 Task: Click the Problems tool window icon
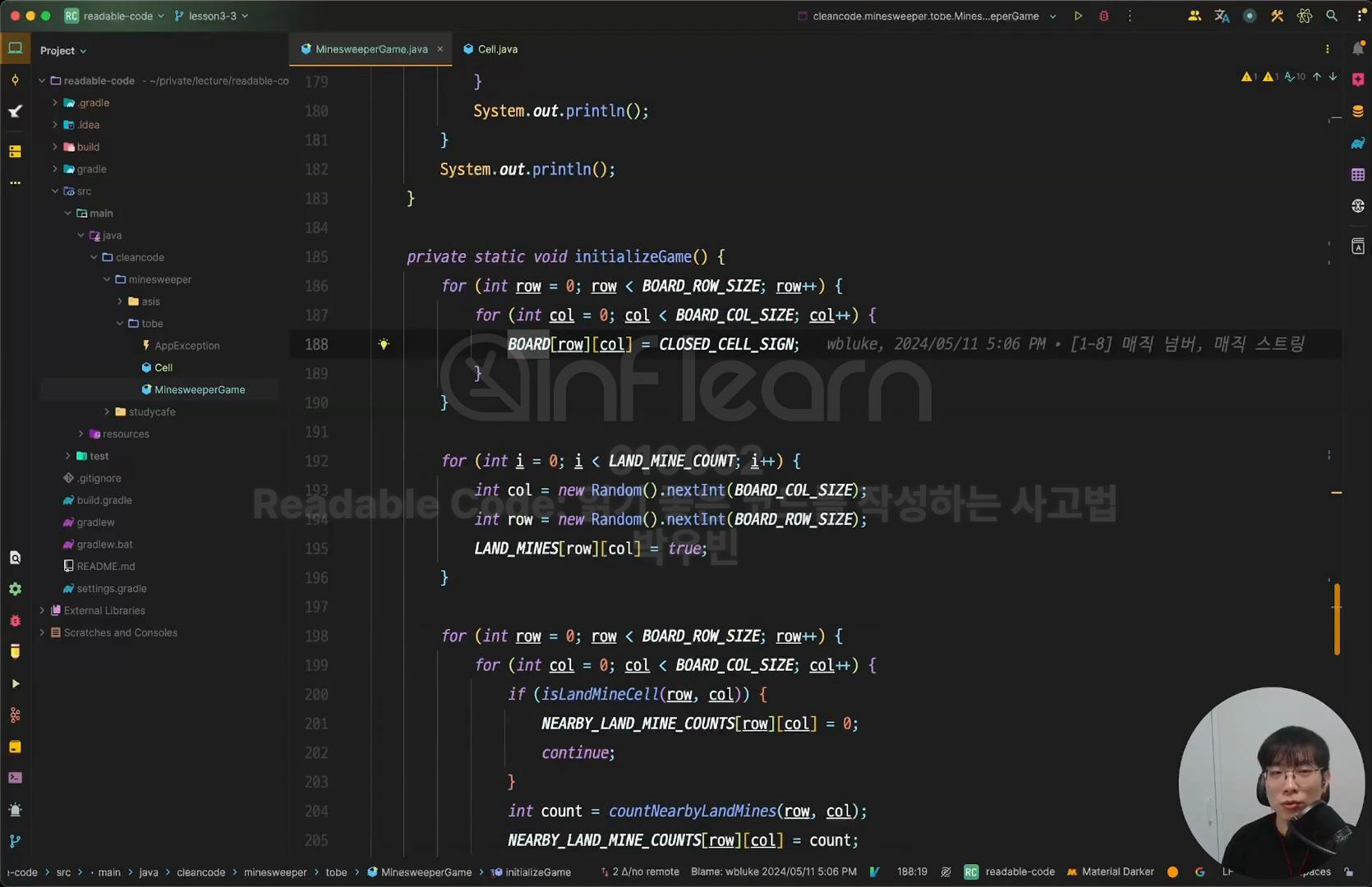pos(15,809)
